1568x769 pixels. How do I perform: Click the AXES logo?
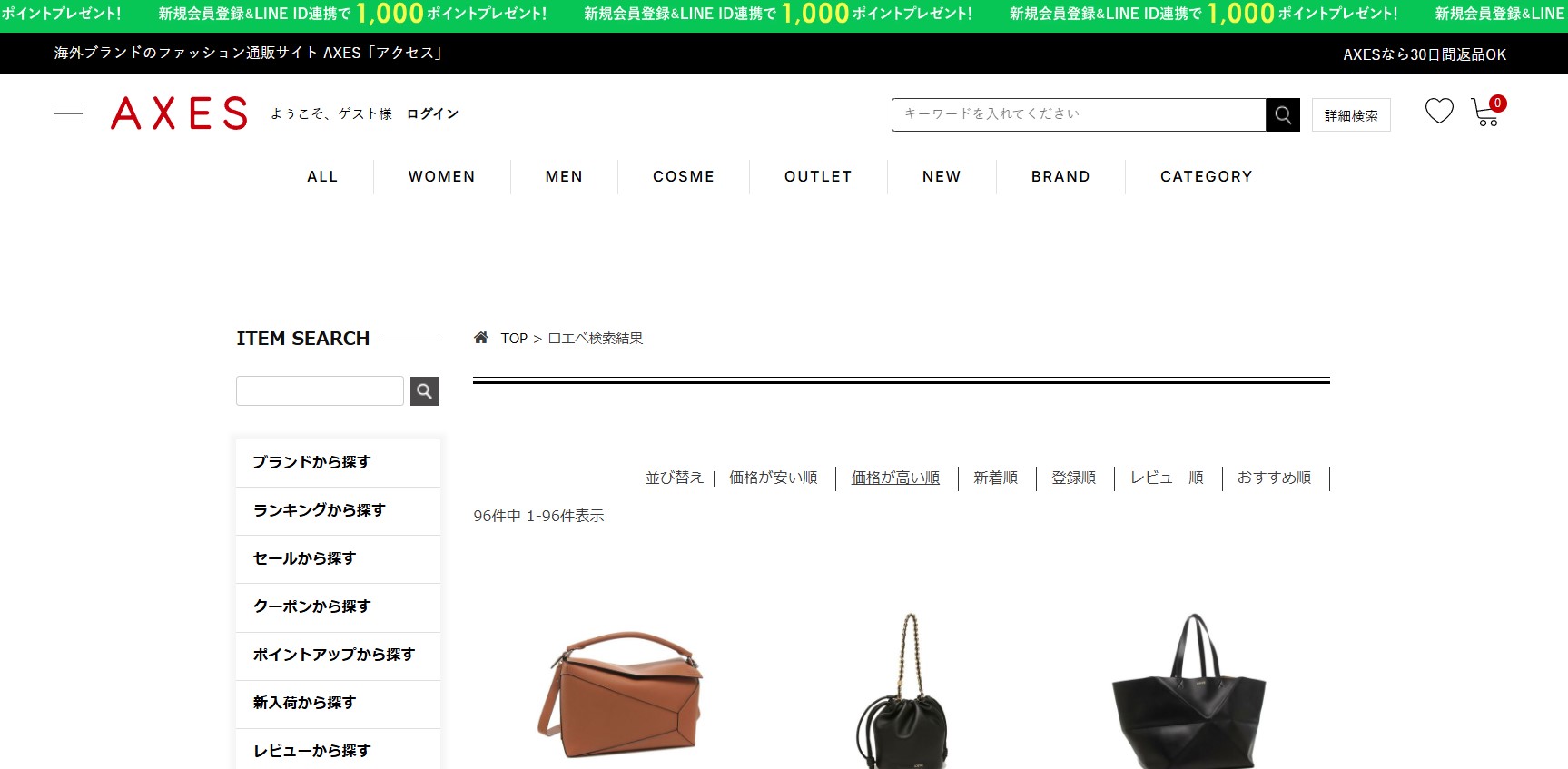(179, 113)
